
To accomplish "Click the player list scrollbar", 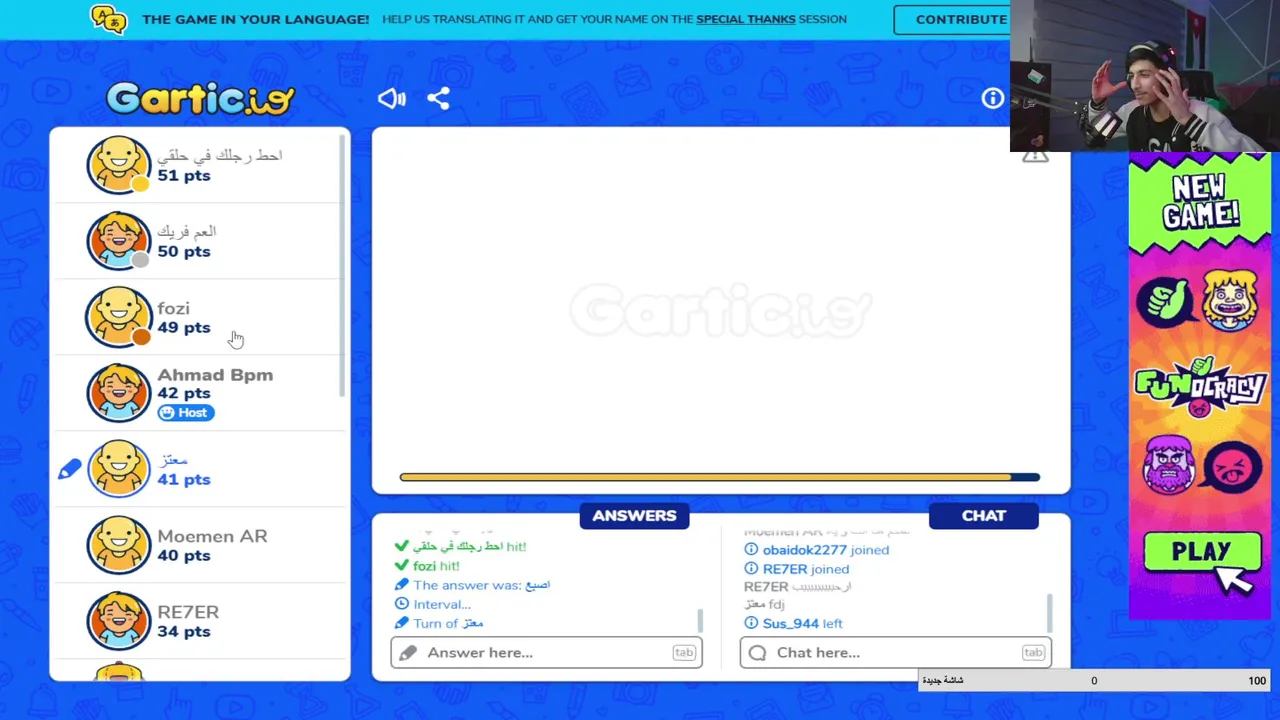I will (x=342, y=265).
